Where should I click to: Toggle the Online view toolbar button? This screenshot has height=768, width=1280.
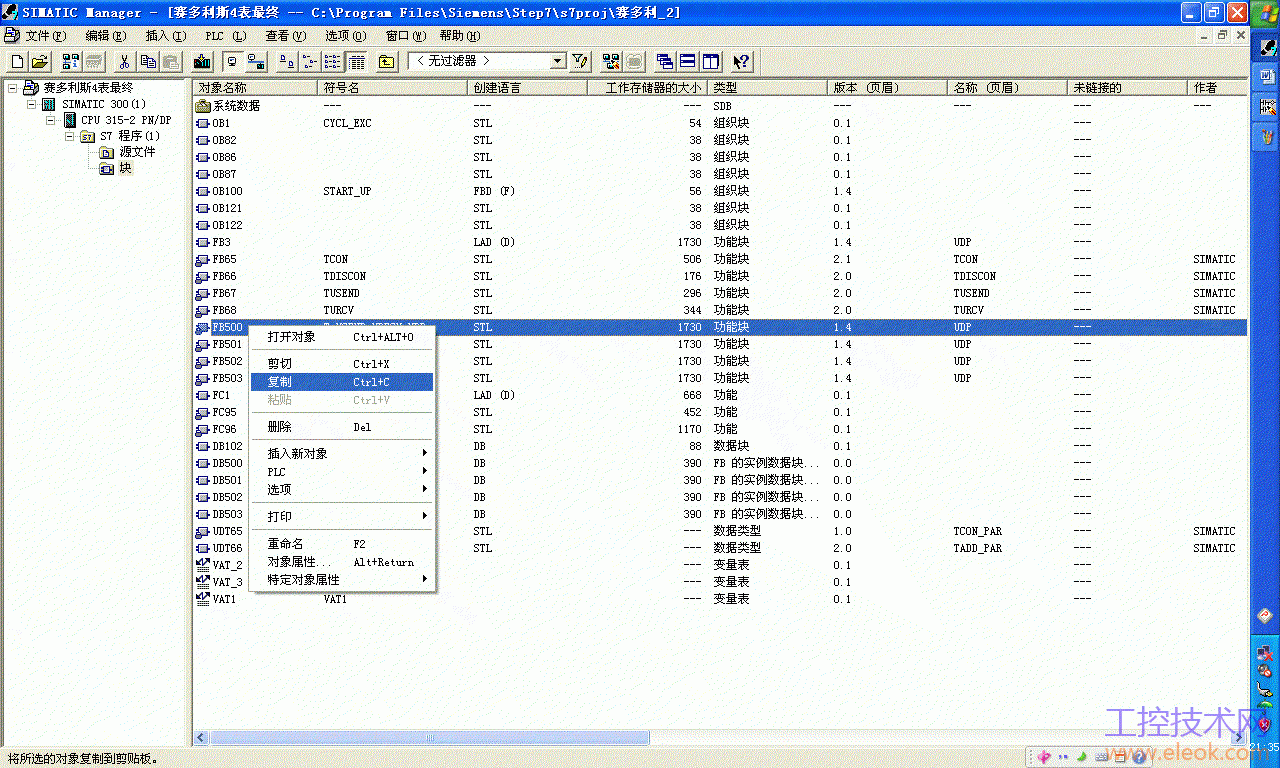coord(257,62)
